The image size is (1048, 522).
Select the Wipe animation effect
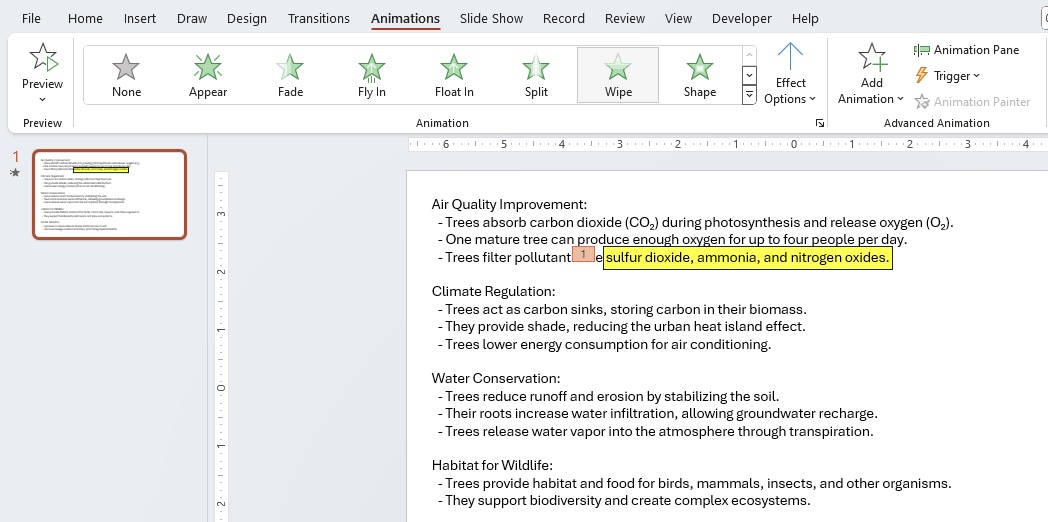click(618, 76)
